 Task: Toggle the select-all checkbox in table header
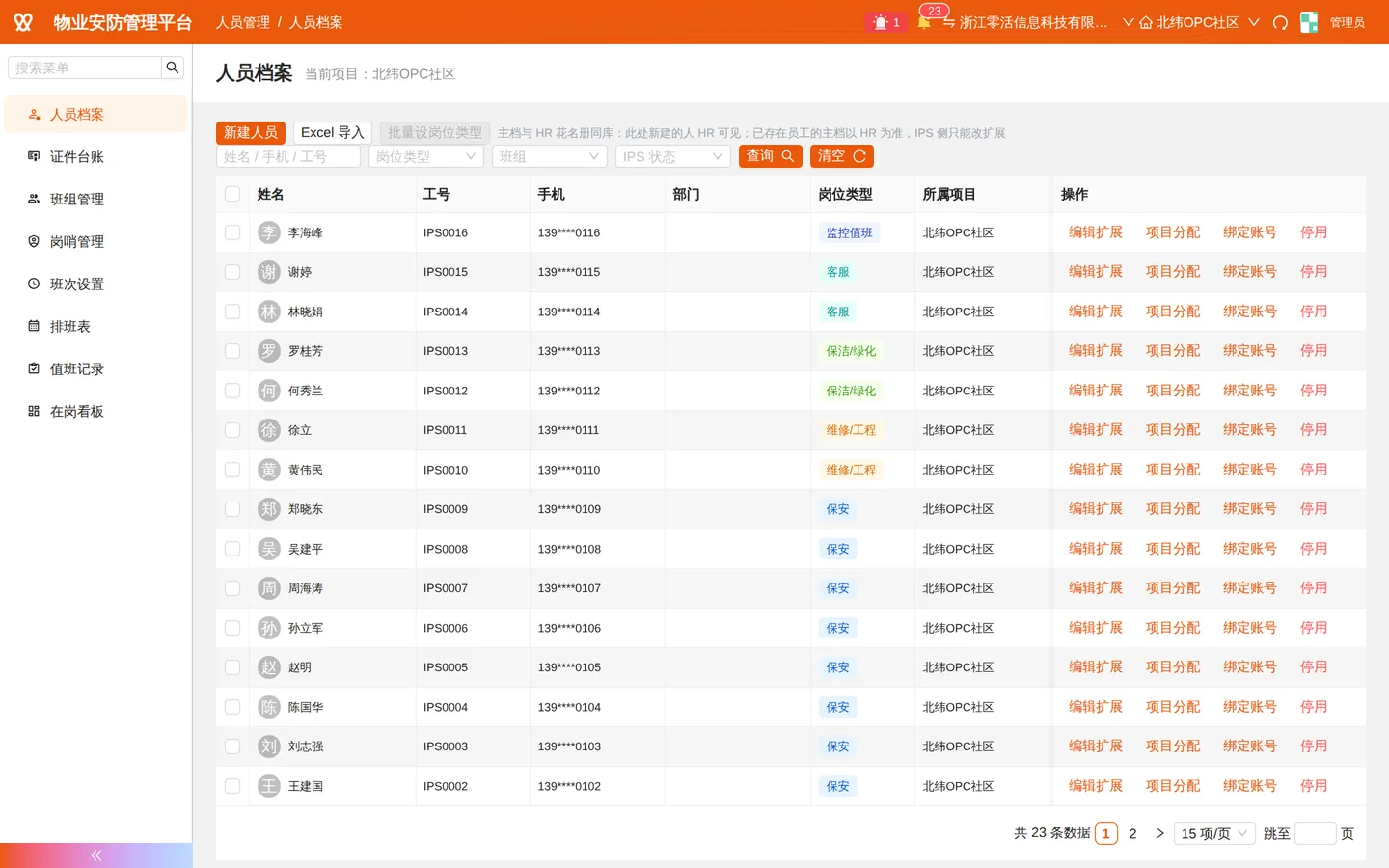click(x=232, y=194)
